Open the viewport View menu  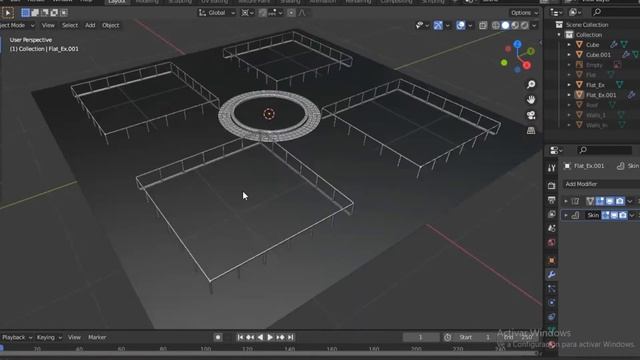(x=48, y=25)
